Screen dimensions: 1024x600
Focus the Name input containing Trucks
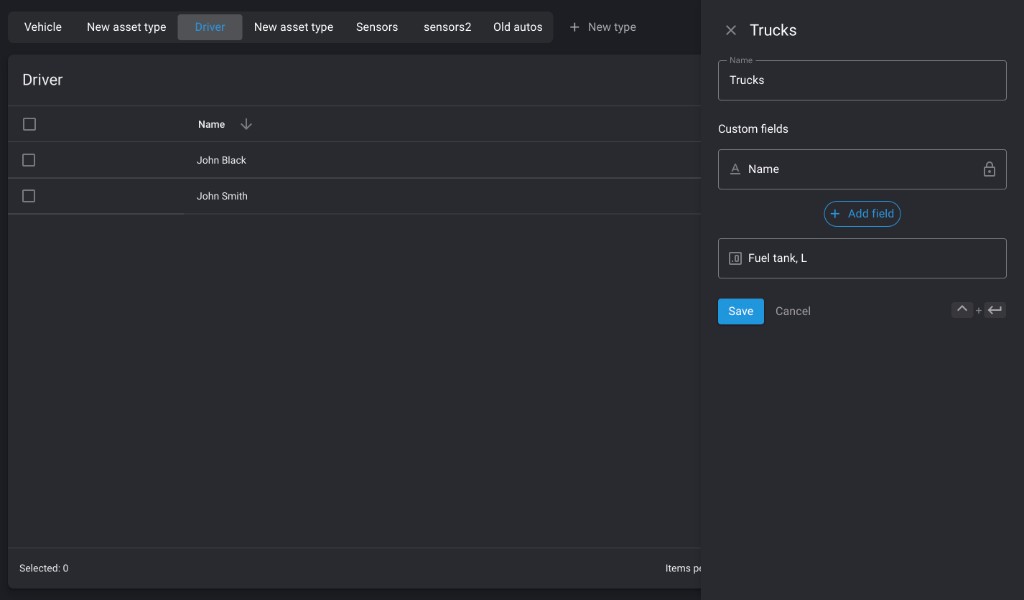(862, 80)
